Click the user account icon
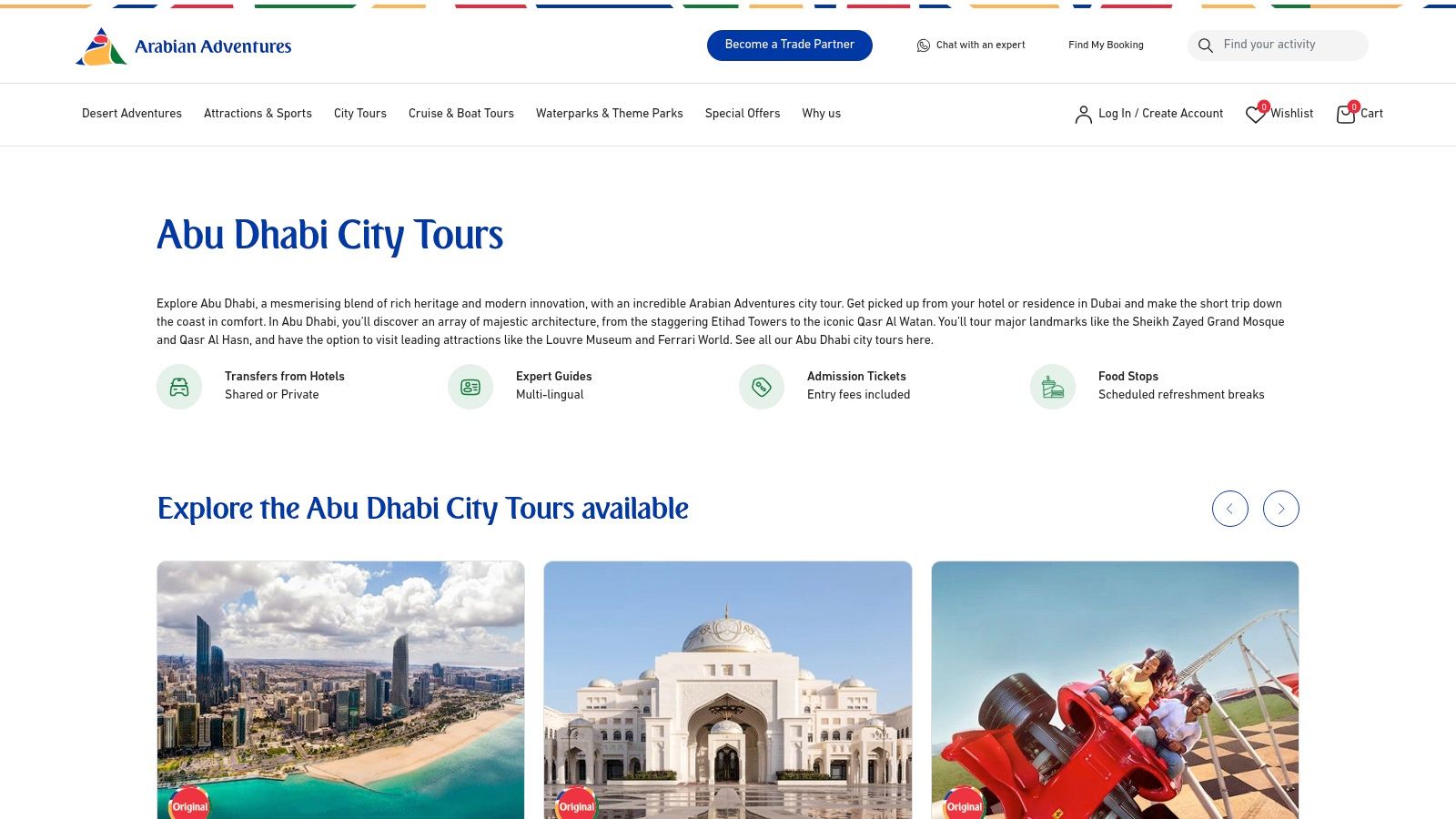The height and width of the screenshot is (819, 1456). [x=1083, y=114]
